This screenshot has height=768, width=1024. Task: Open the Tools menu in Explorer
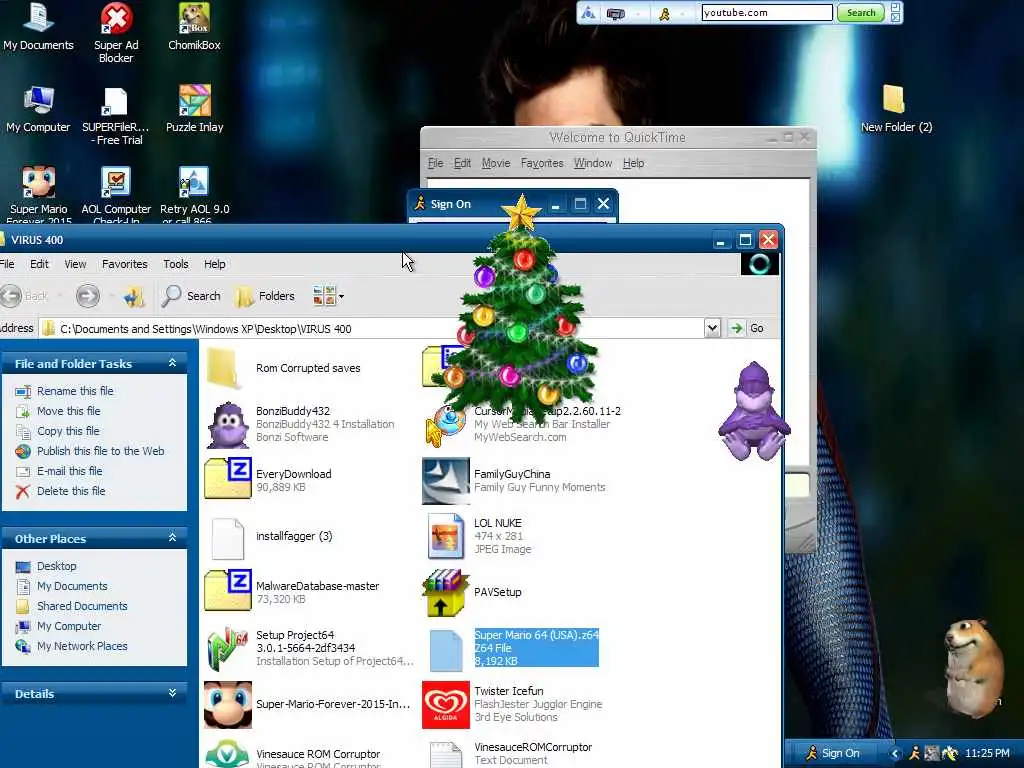coord(176,264)
